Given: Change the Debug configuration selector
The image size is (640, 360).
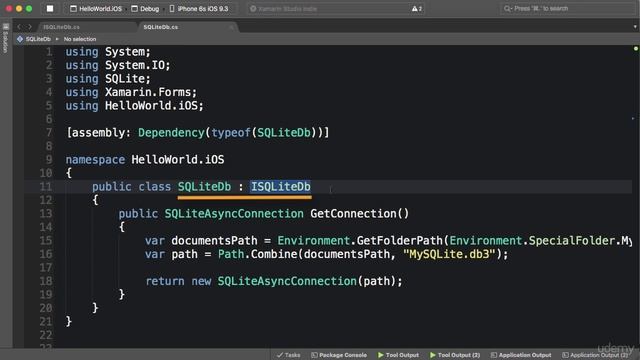Looking at the screenshot, I should (x=145, y=9).
